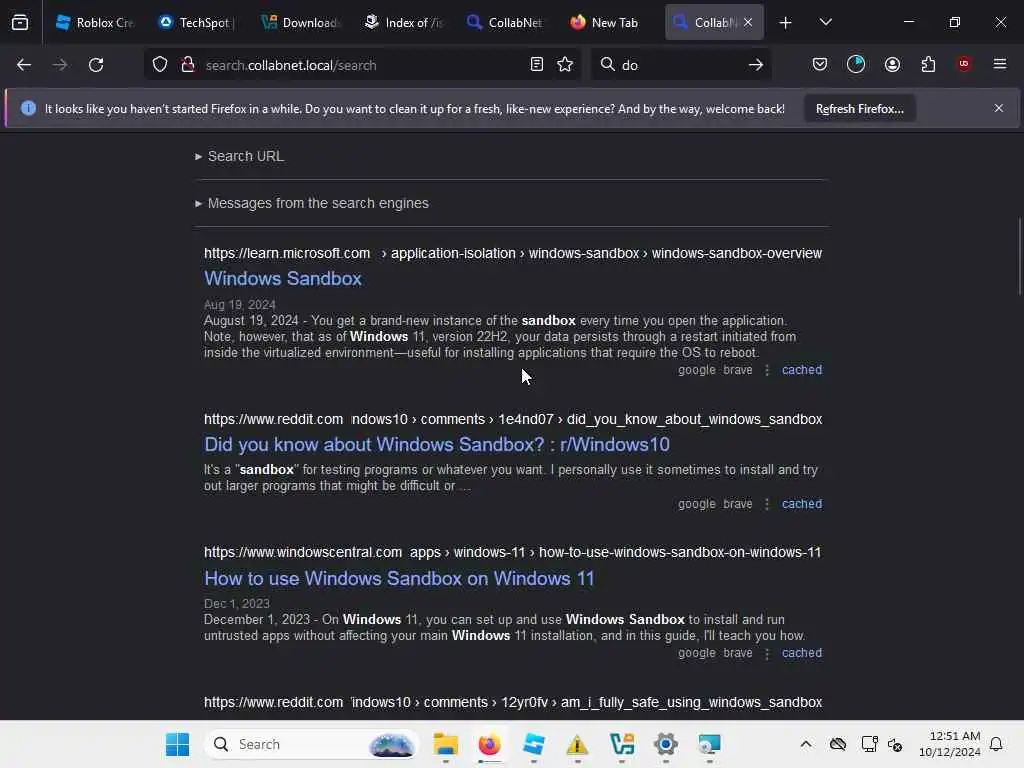Click the insecure connection padlock icon
The width and height of the screenshot is (1024, 768).
[x=188, y=65]
